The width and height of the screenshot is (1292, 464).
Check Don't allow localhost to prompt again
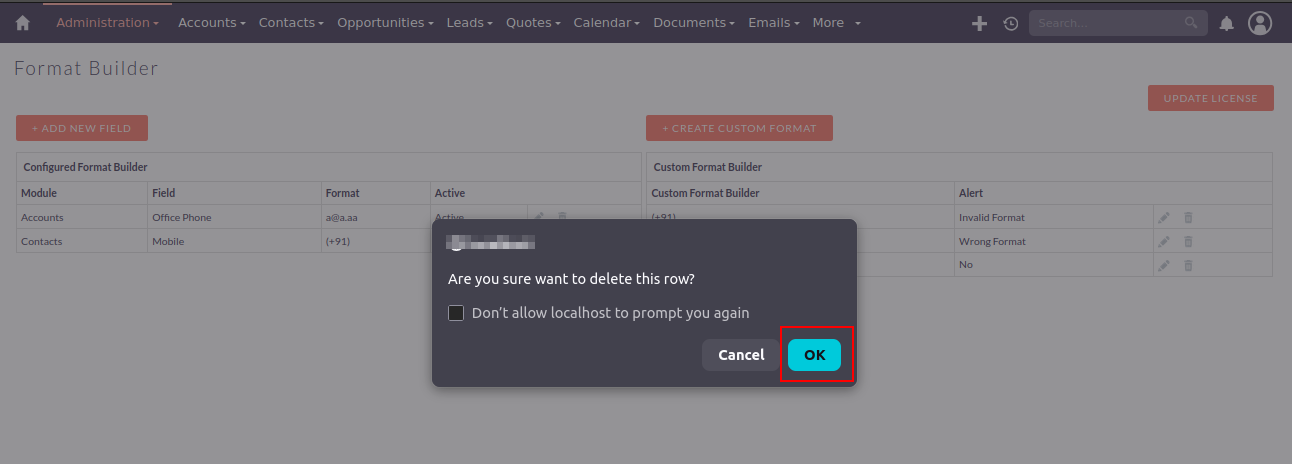(456, 313)
